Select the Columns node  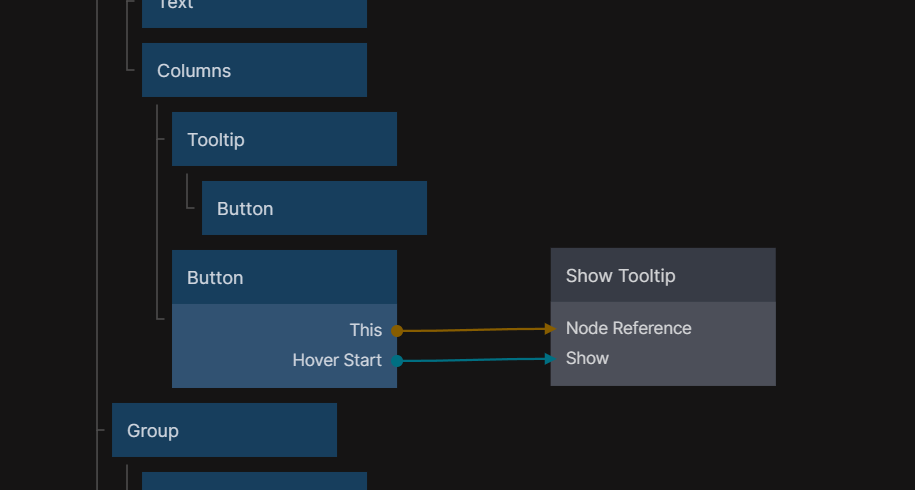coord(254,70)
